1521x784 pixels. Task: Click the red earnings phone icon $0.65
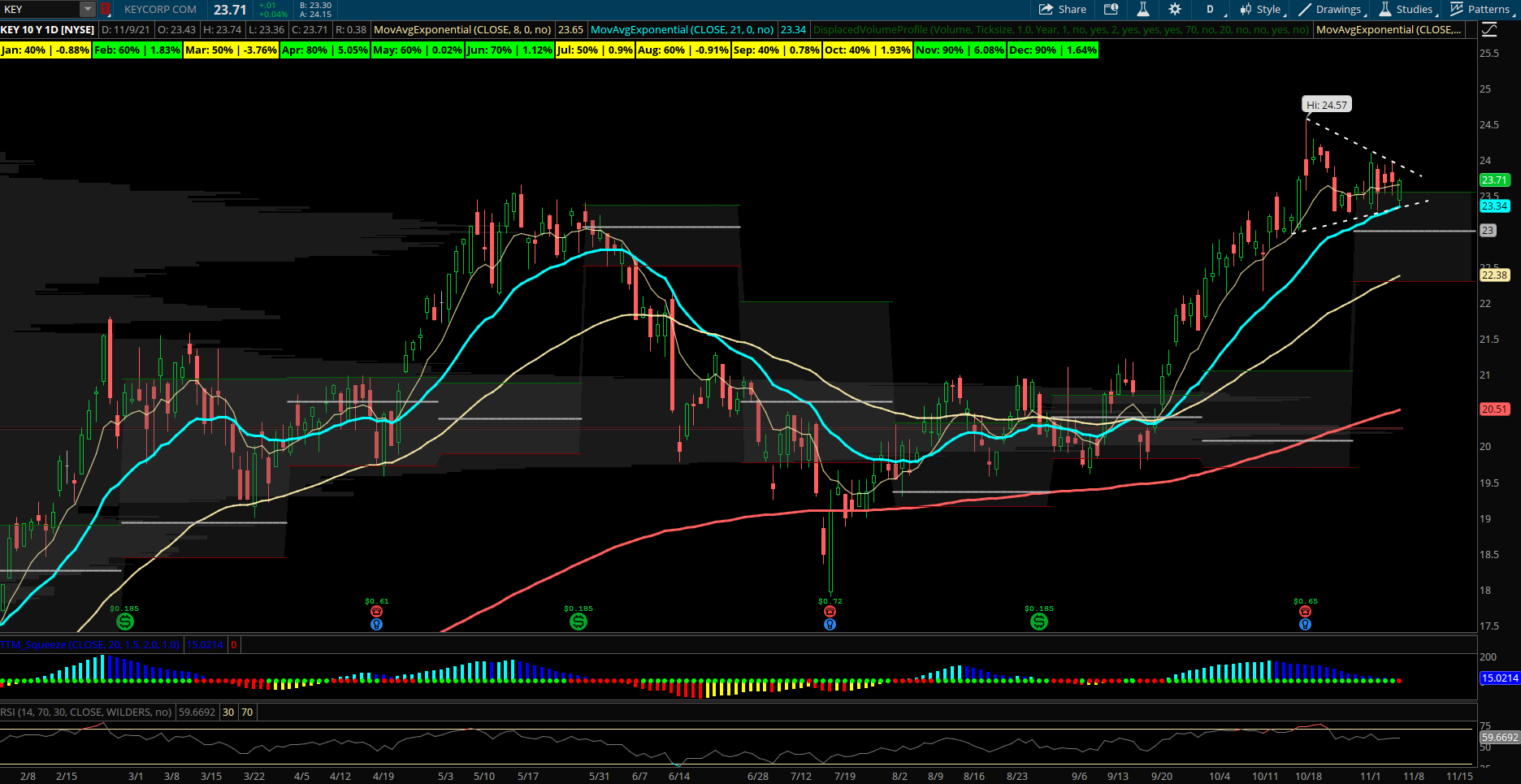tap(1305, 611)
